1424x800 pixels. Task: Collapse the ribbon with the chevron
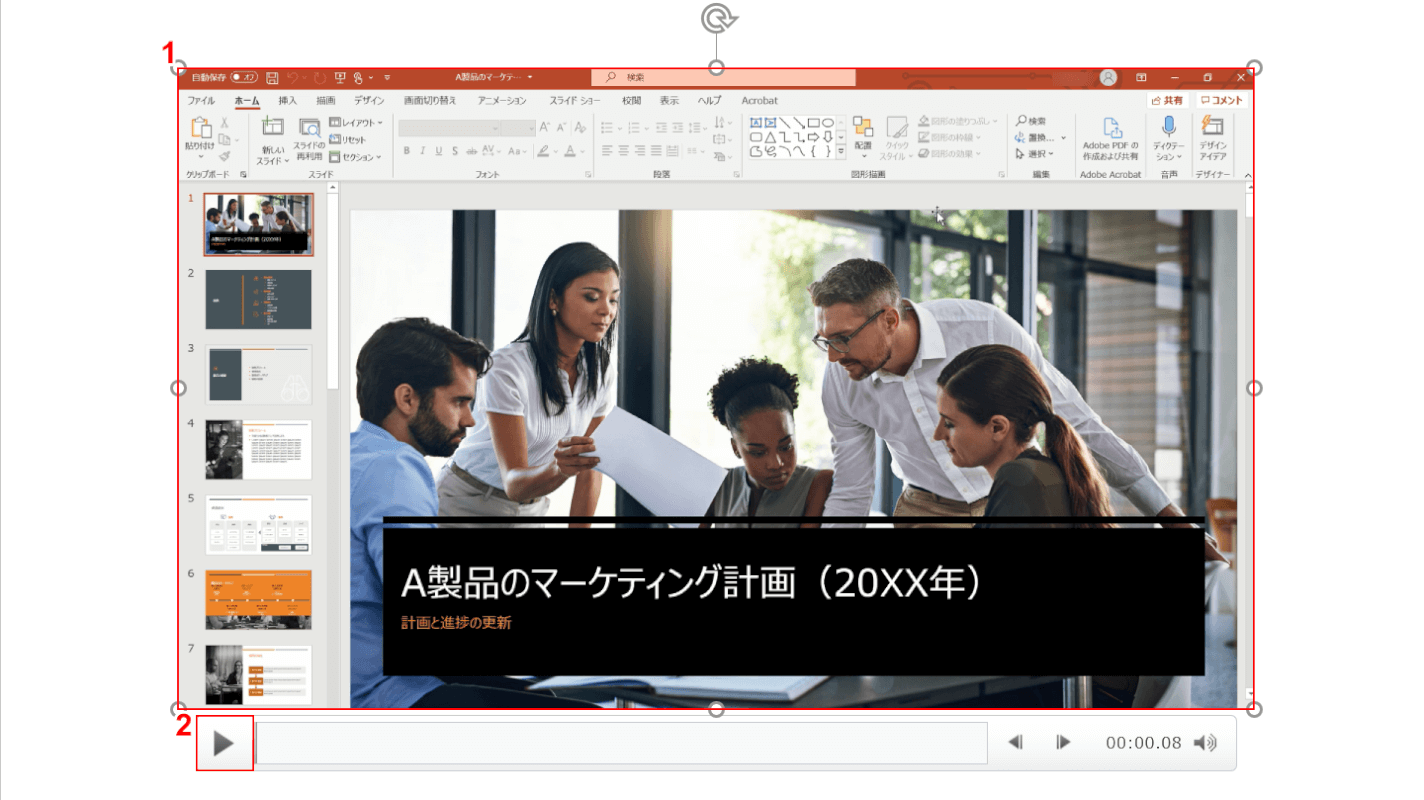[1247, 175]
